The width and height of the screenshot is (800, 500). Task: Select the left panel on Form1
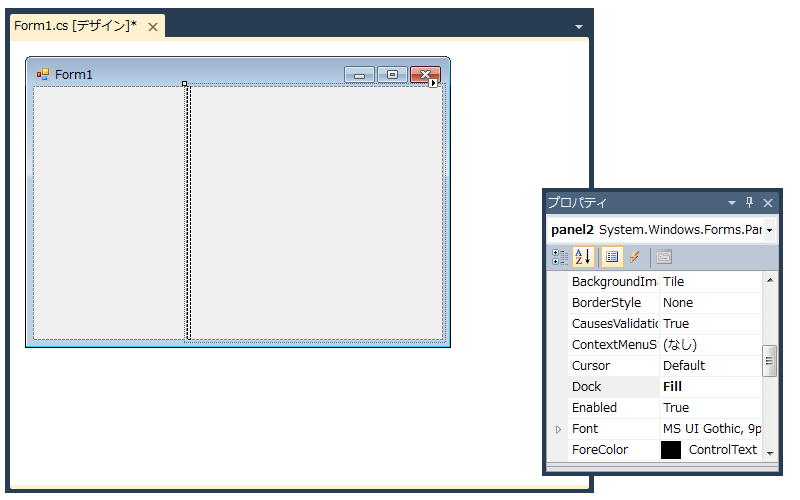pos(109,212)
